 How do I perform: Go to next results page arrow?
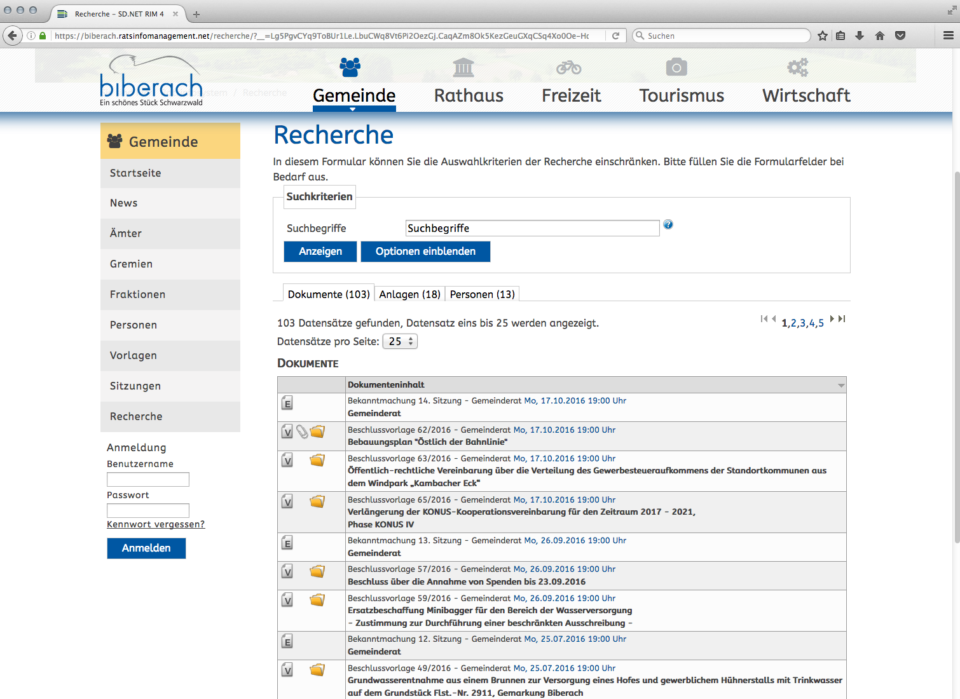[x=832, y=319]
